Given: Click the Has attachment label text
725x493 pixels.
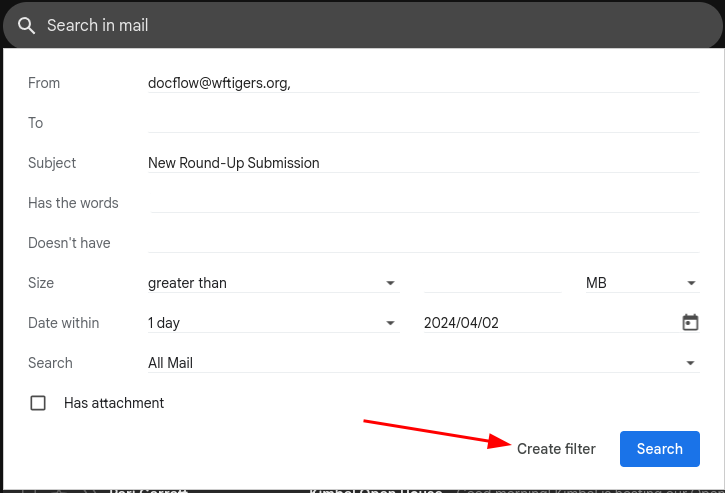Looking at the screenshot, I should pyautogui.click(x=114, y=403).
